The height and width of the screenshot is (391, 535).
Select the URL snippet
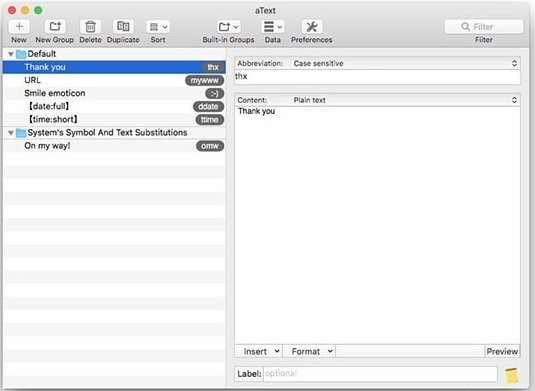[114, 80]
